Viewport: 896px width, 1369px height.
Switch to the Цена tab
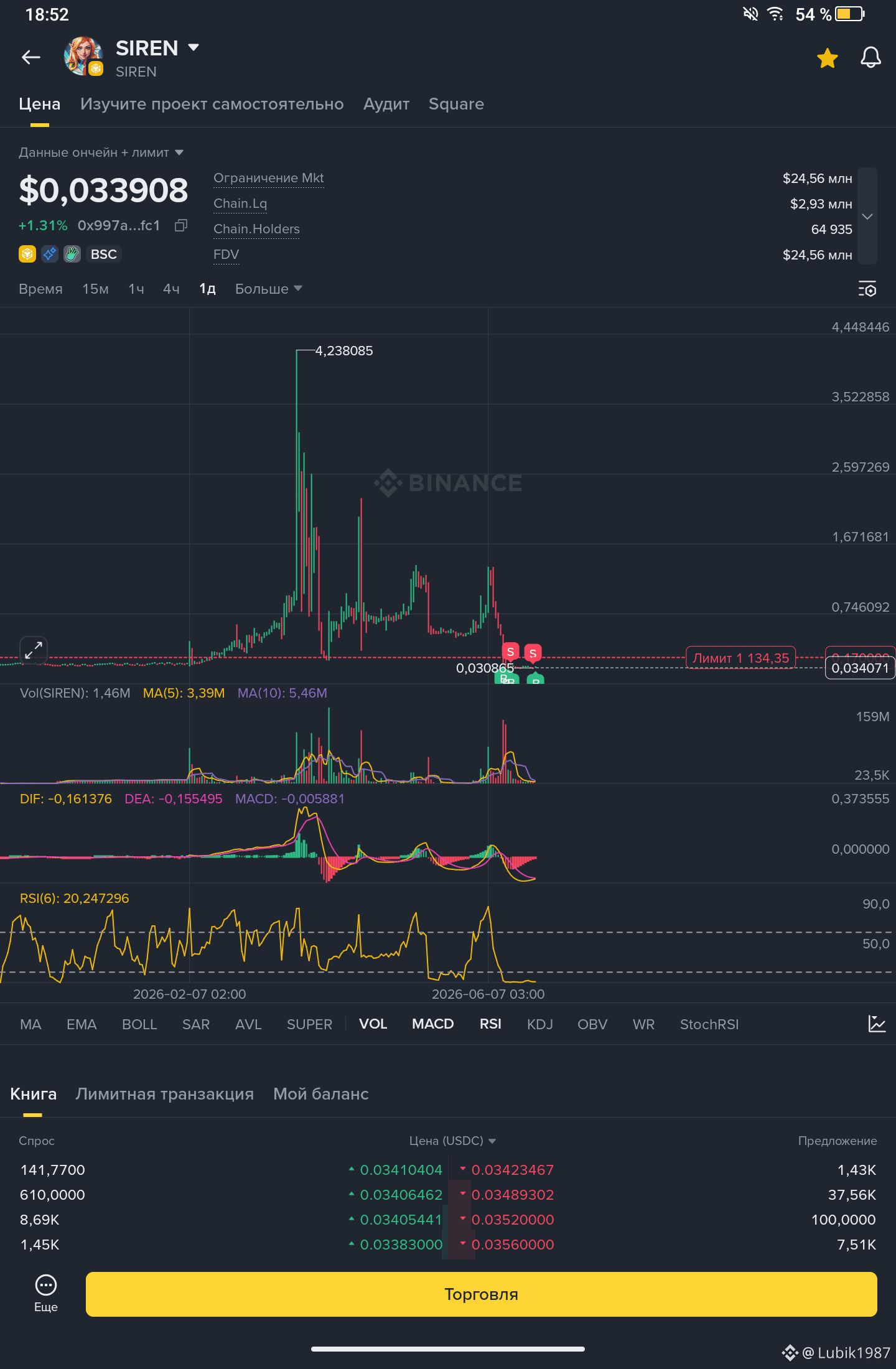39,104
